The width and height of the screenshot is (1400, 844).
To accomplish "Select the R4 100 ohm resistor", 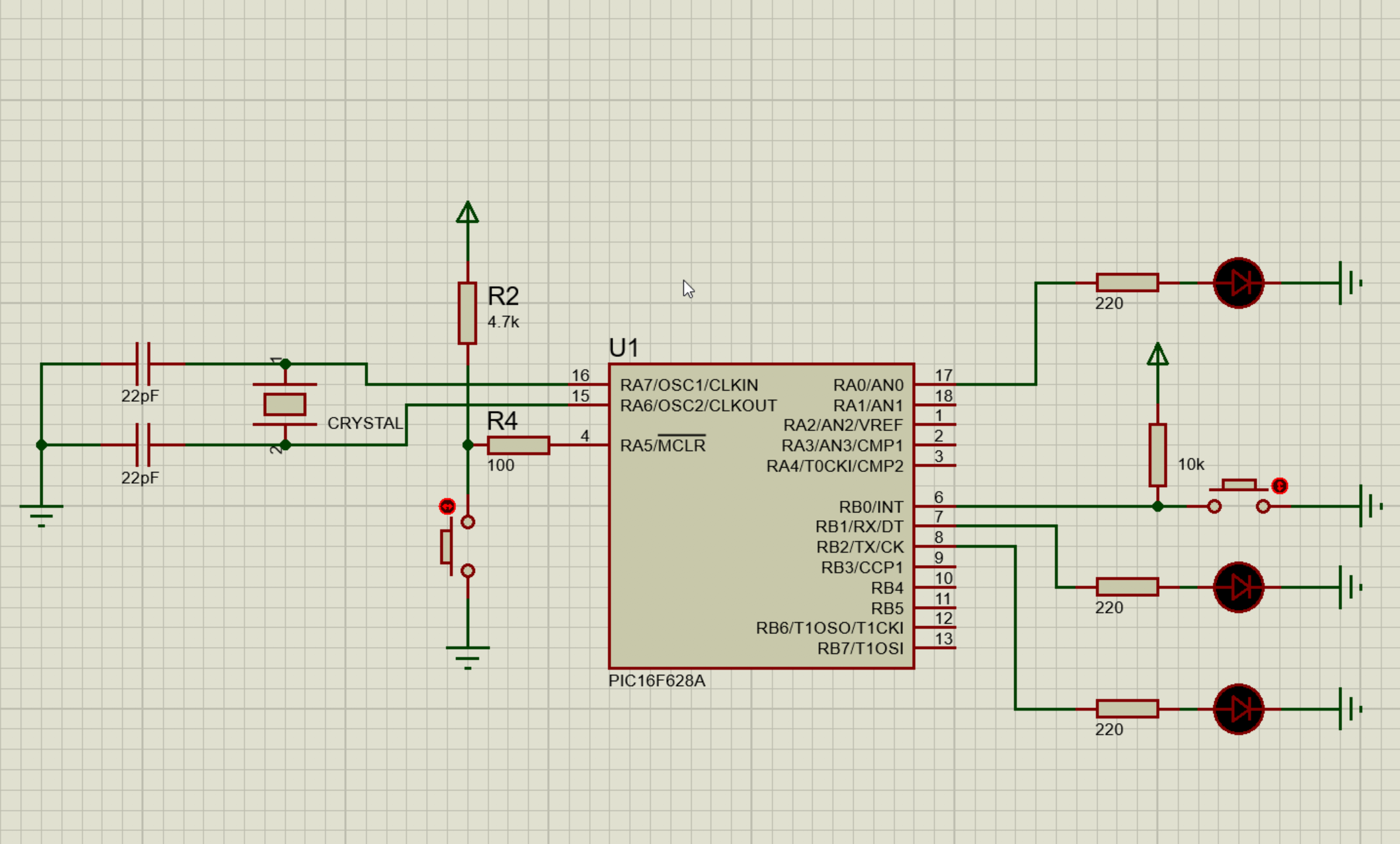I will 518,445.
